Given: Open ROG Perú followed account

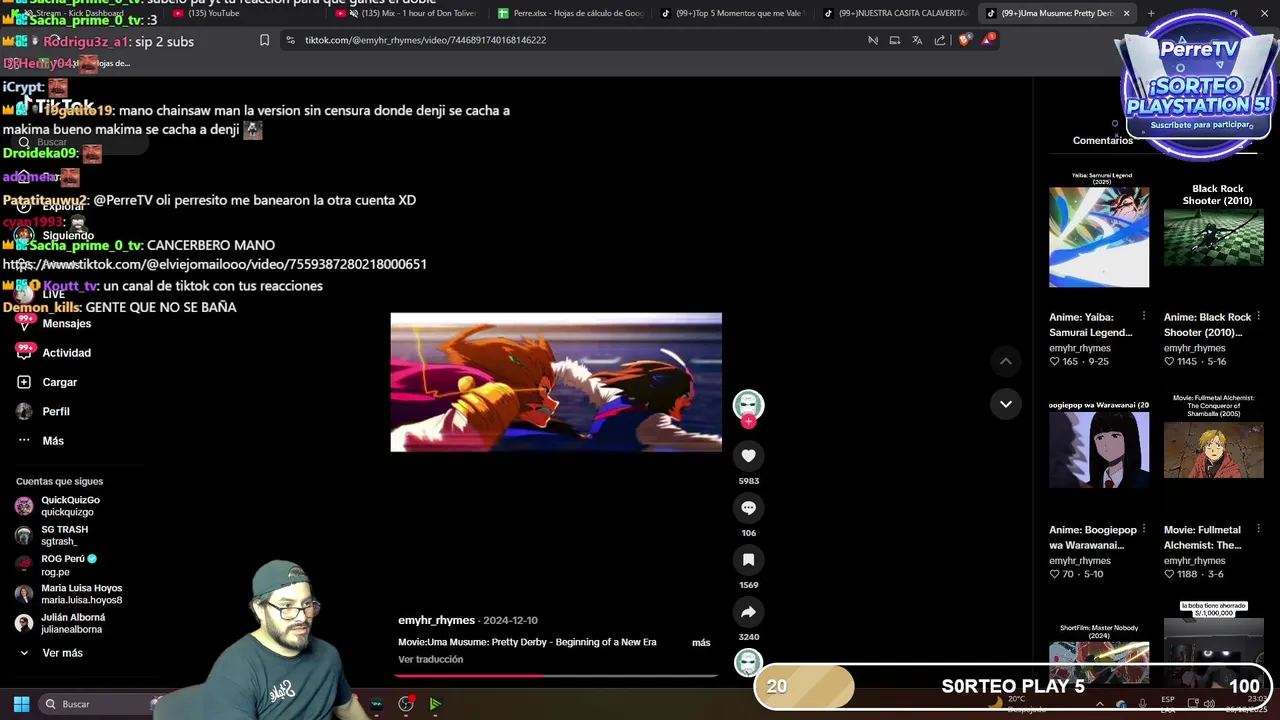Looking at the screenshot, I should click(x=56, y=565).
